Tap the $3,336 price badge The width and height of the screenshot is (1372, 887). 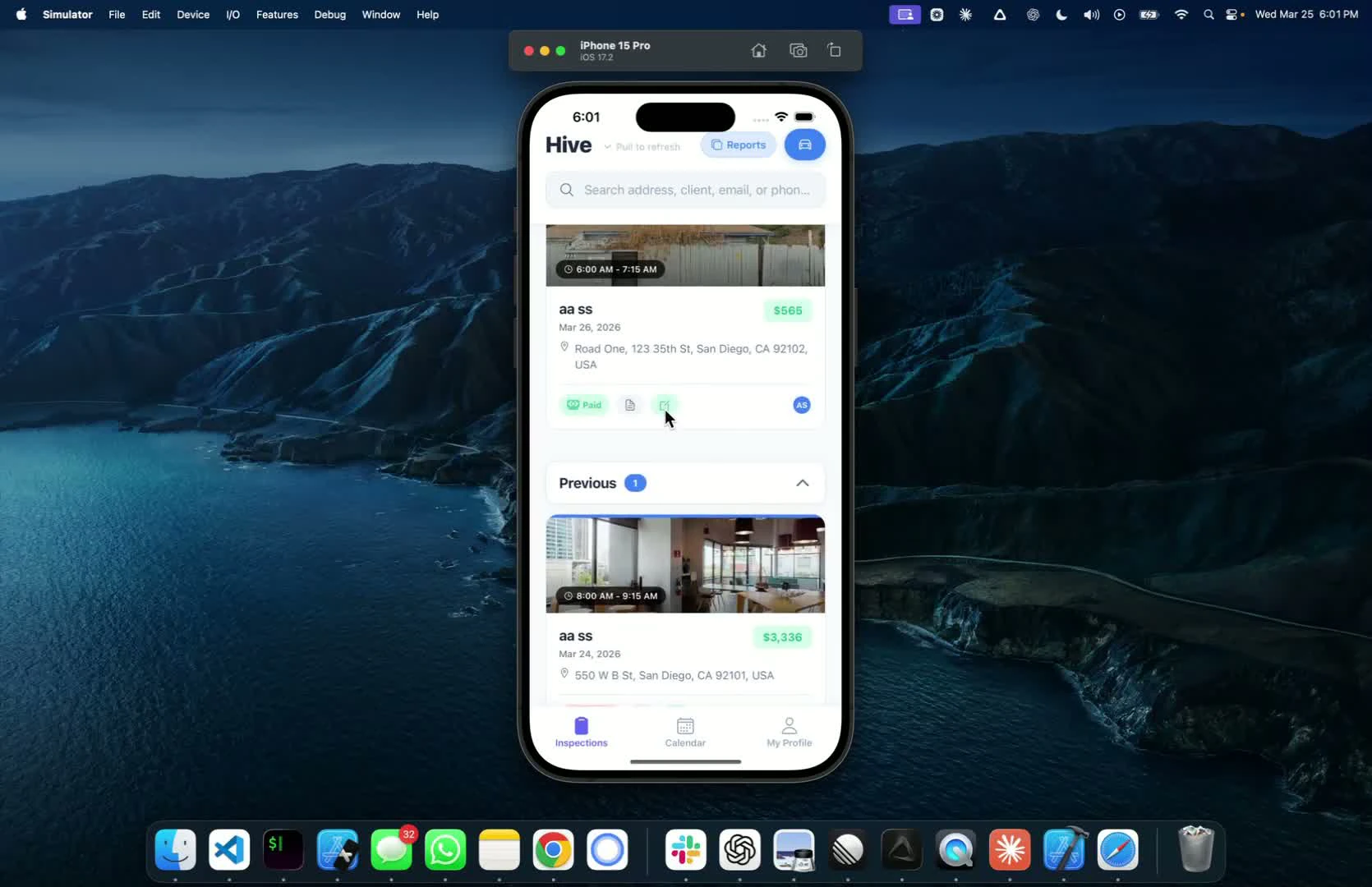[782, 637]
